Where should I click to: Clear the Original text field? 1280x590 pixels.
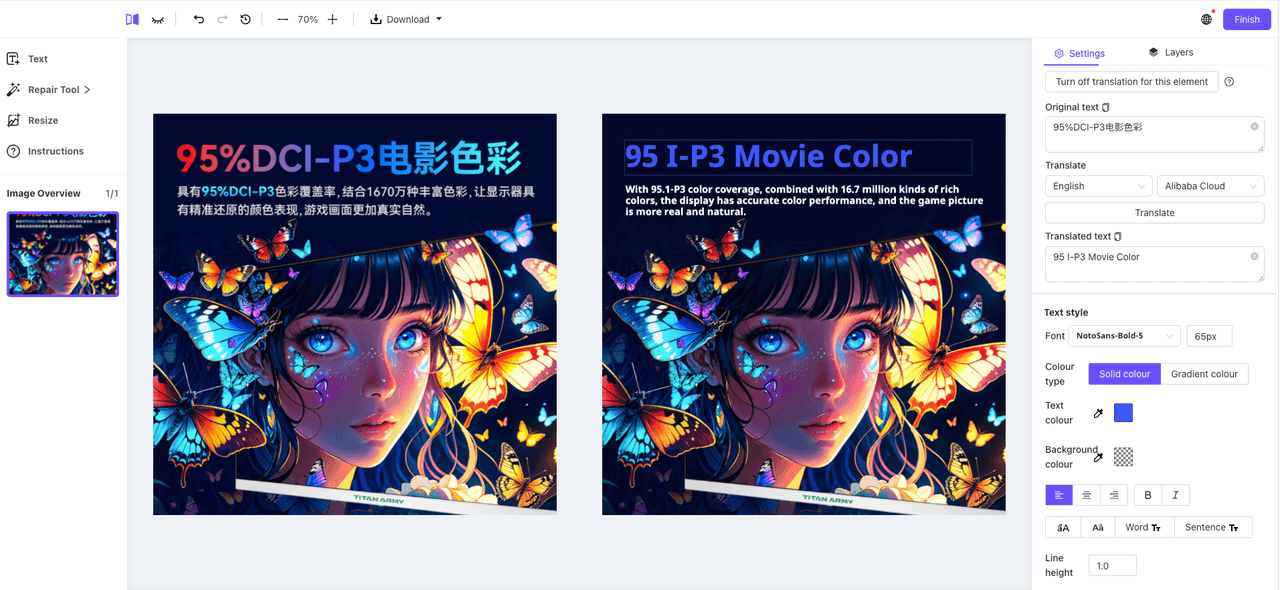pyautogui.click(x=1254, y=127)
